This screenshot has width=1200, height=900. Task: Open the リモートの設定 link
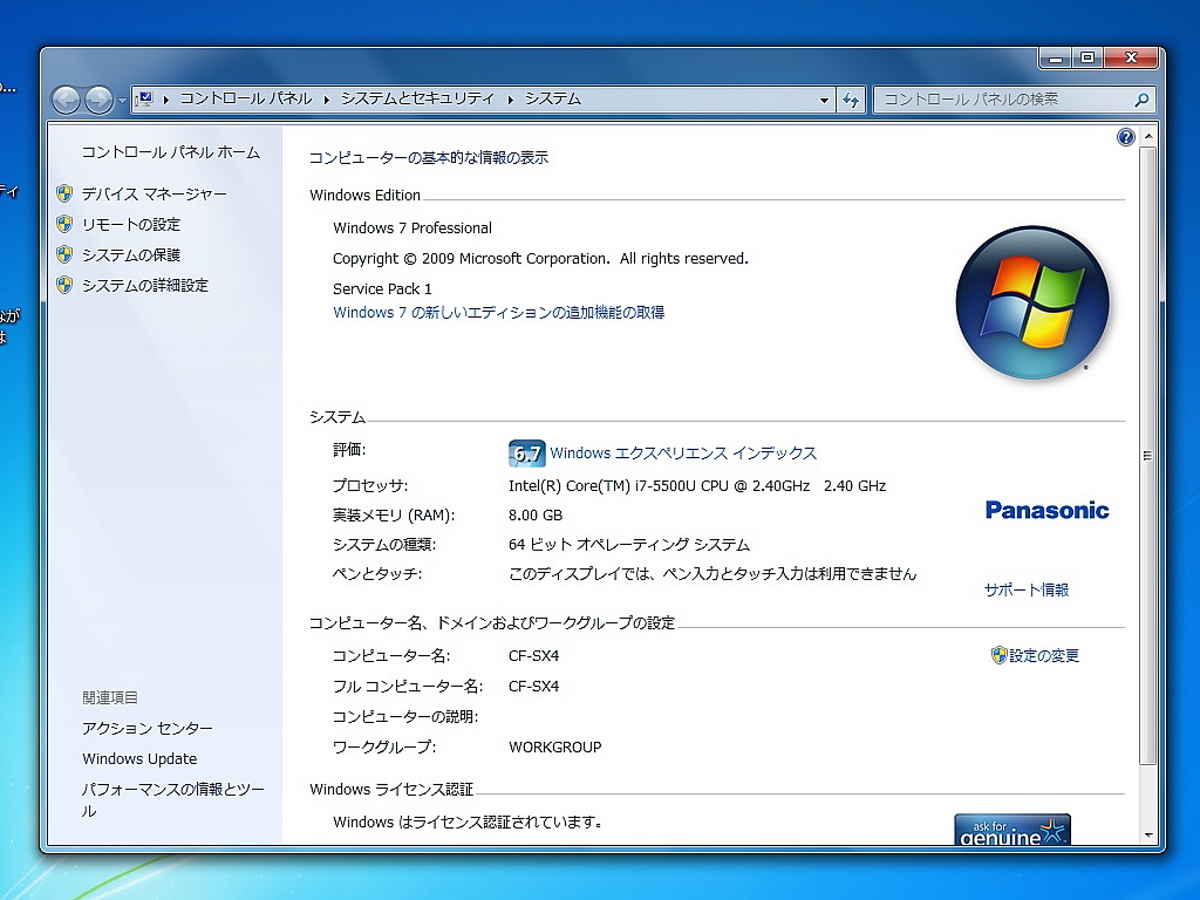[x=131, y=224]
